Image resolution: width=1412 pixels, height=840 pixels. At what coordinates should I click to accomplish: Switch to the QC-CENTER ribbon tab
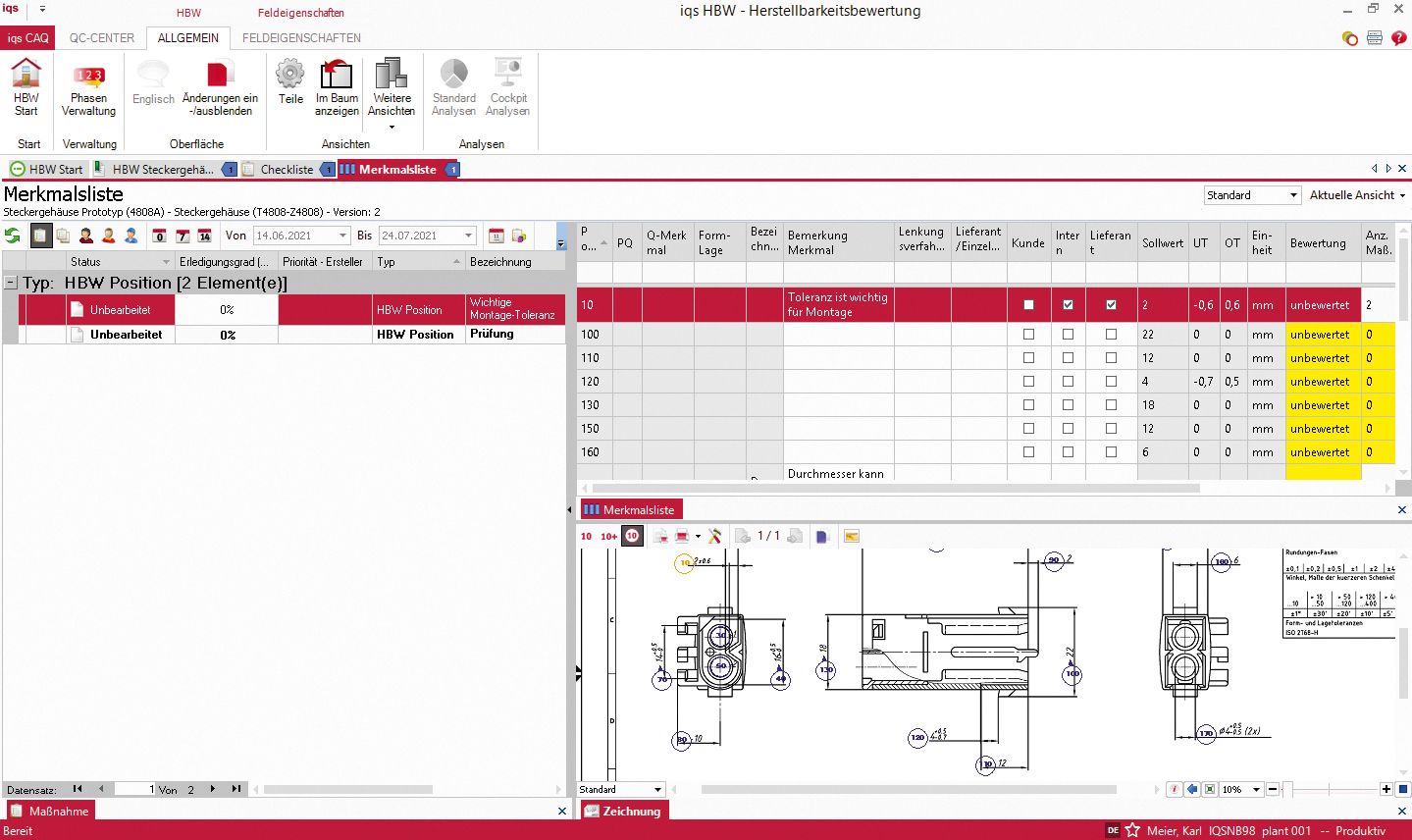[102, 38]
